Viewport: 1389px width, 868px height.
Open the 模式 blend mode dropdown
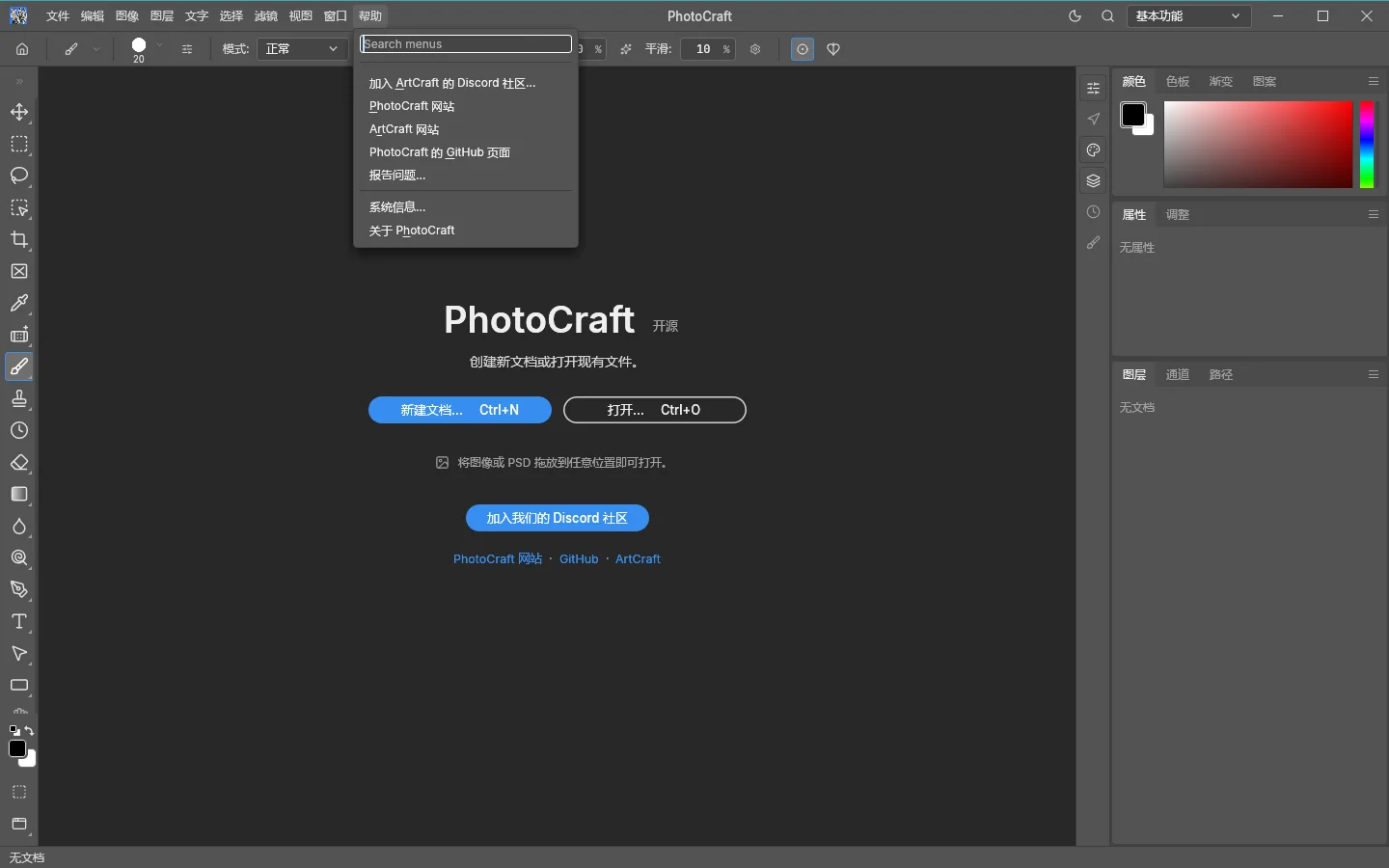click(302, 49)
